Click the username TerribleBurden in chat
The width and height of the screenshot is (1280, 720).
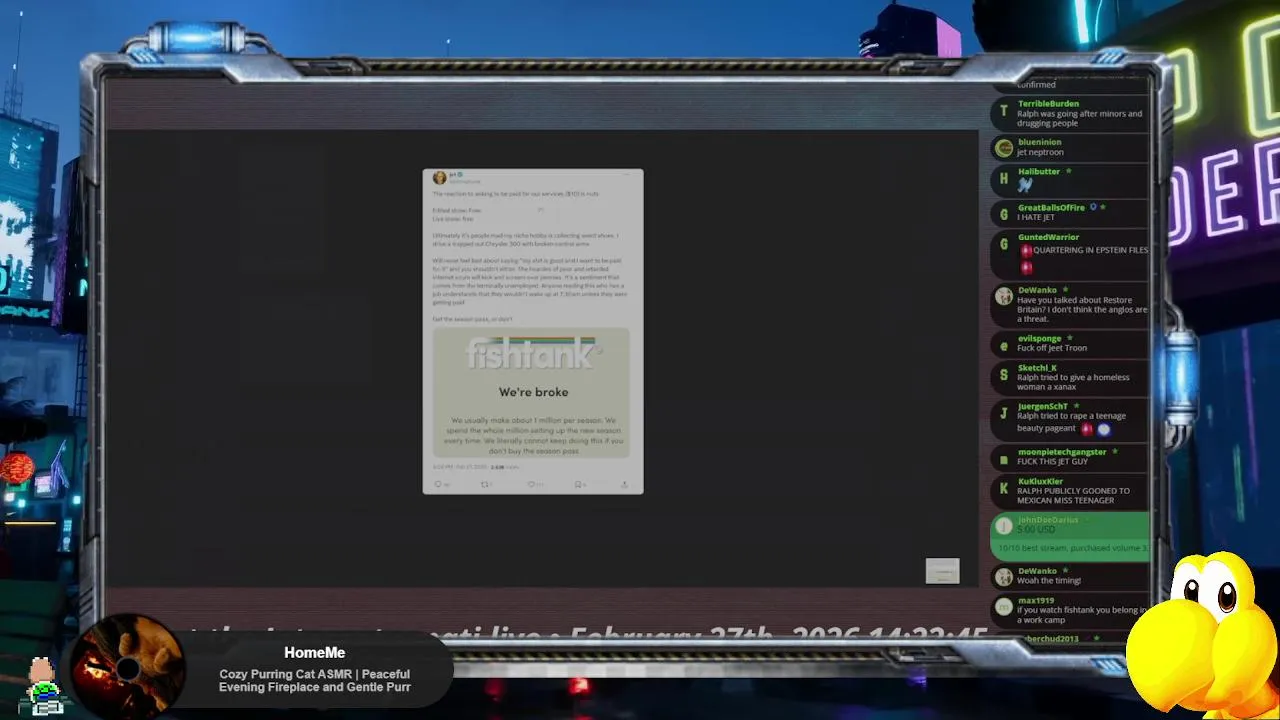(x=1048, y=104)
